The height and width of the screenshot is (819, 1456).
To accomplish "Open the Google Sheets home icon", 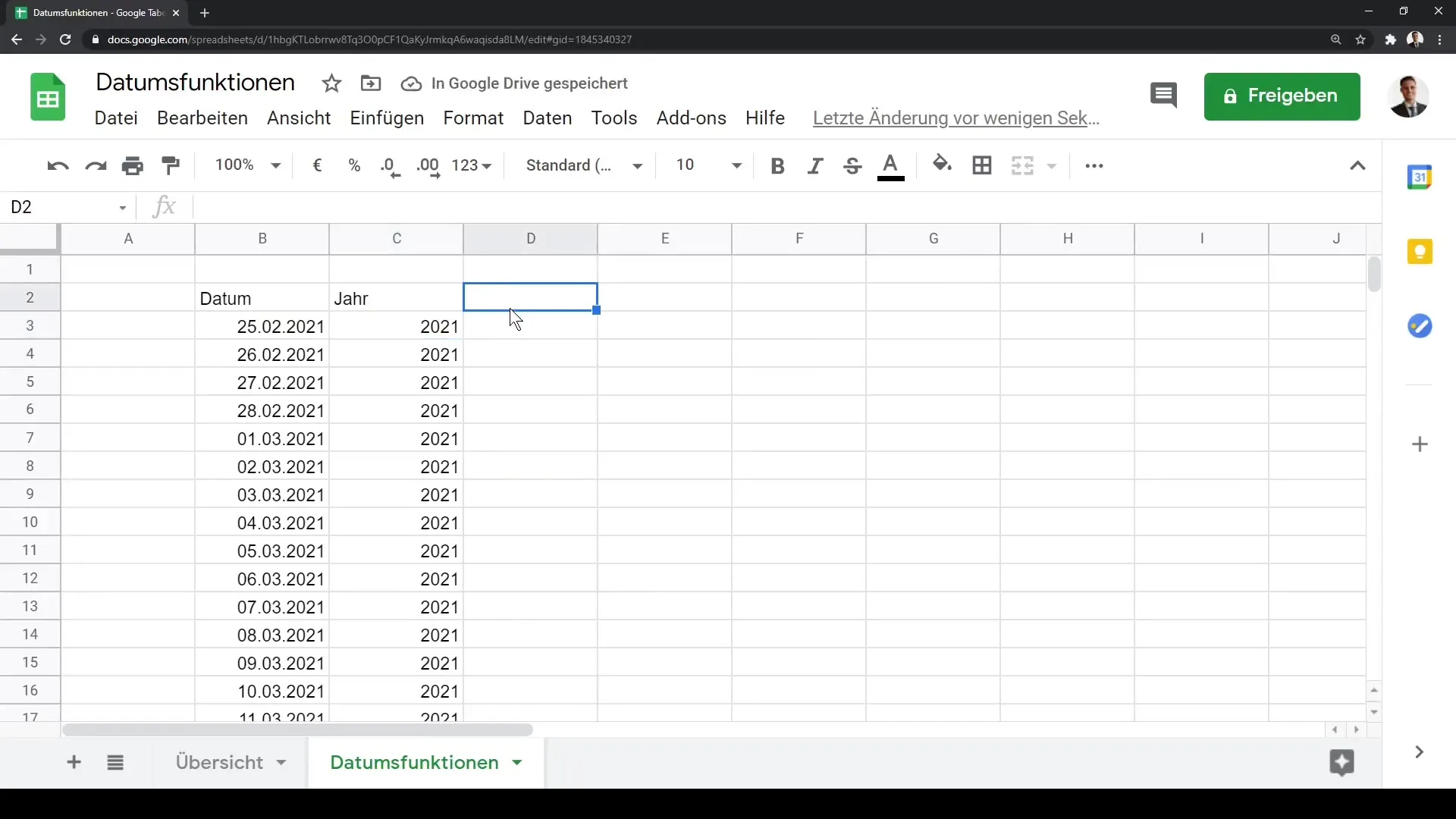I will pyautogui.click(x=48, y=97).
